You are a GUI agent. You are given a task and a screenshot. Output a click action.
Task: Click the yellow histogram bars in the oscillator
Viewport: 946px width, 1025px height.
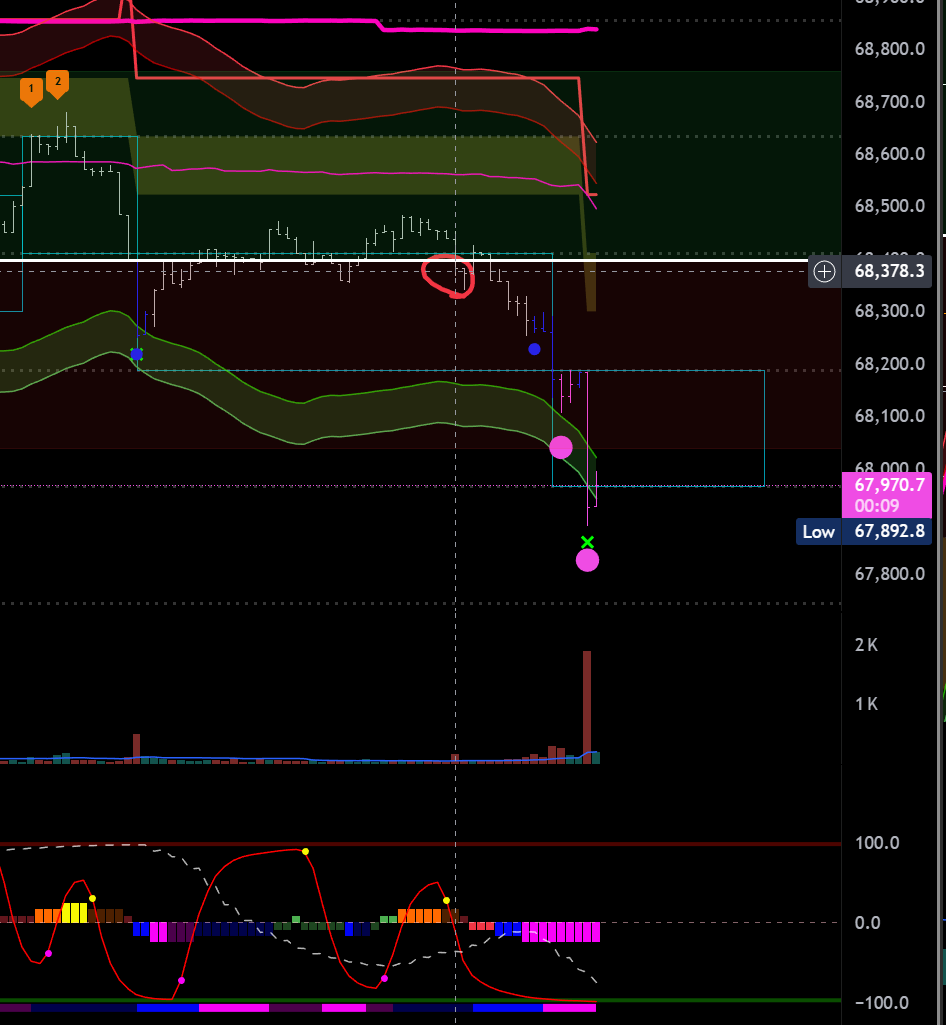(75, 913)
